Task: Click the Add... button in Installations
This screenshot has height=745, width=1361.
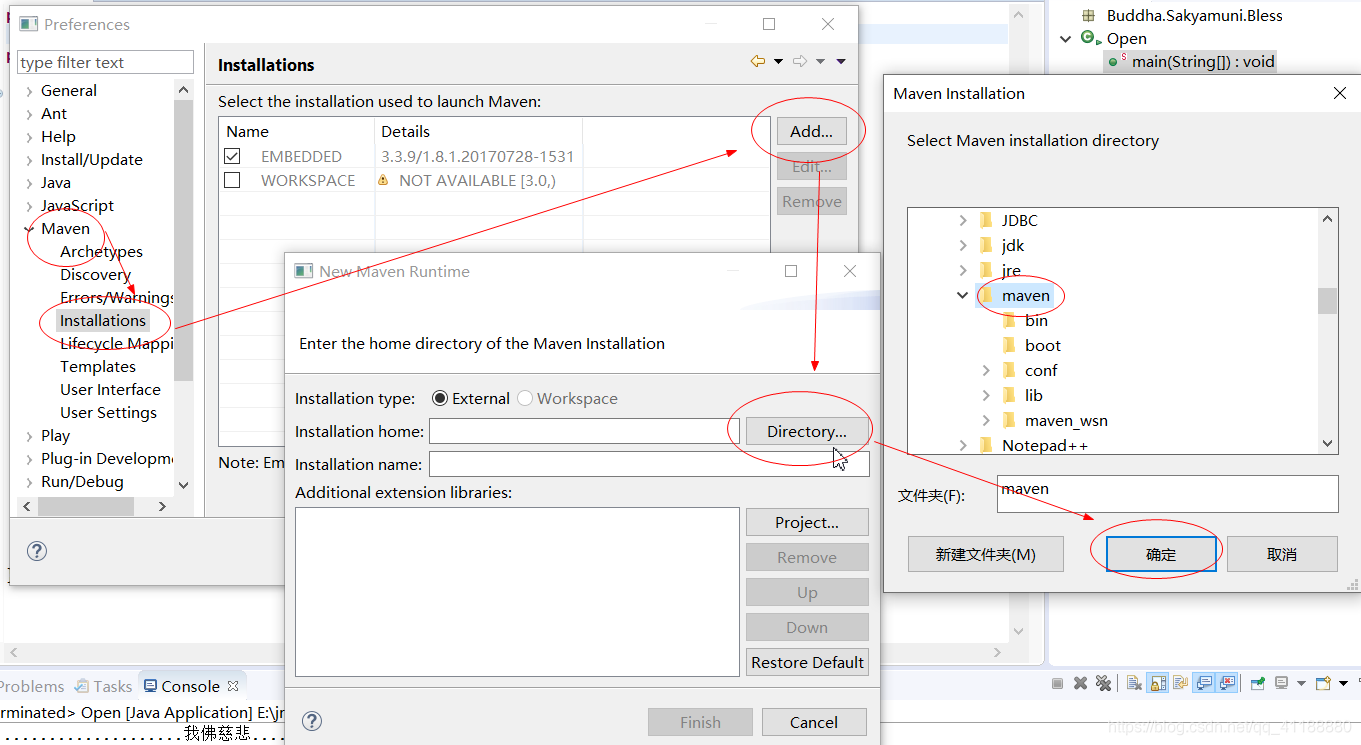Action: (x=811, y=131)
